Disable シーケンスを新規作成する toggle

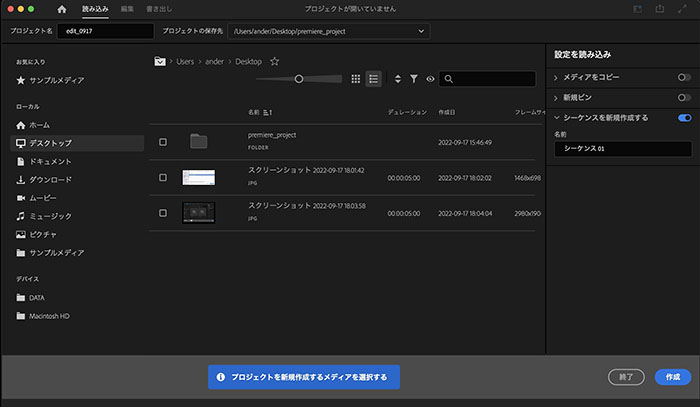coord(684,118)
